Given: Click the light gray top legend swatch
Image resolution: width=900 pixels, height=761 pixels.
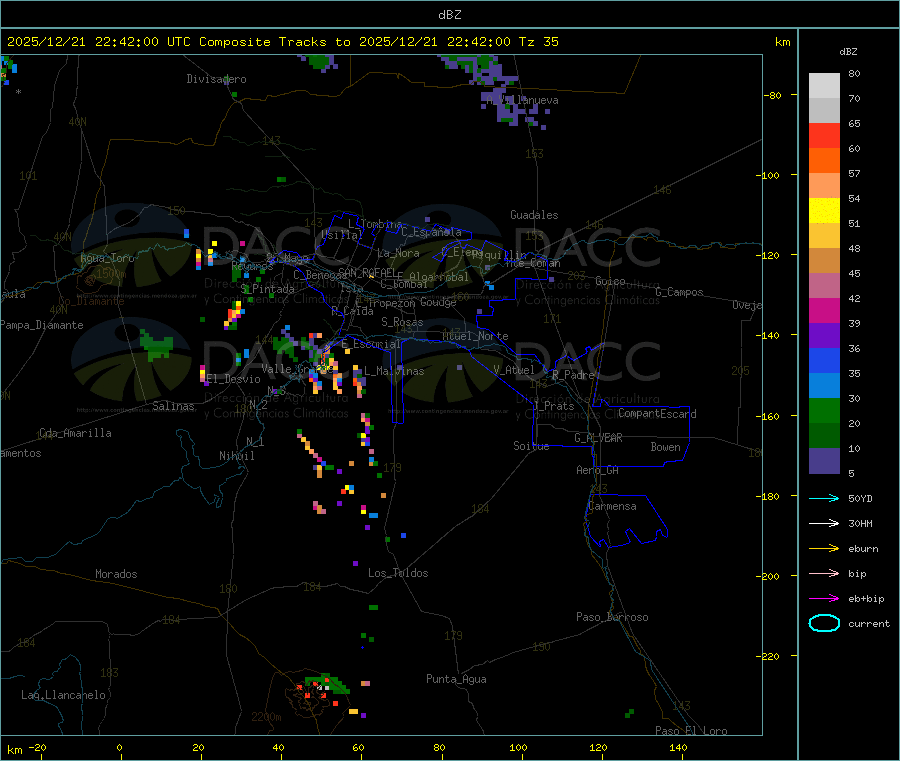Looking at the screenshot, I should pyautogui.click(x=824, y=85).
